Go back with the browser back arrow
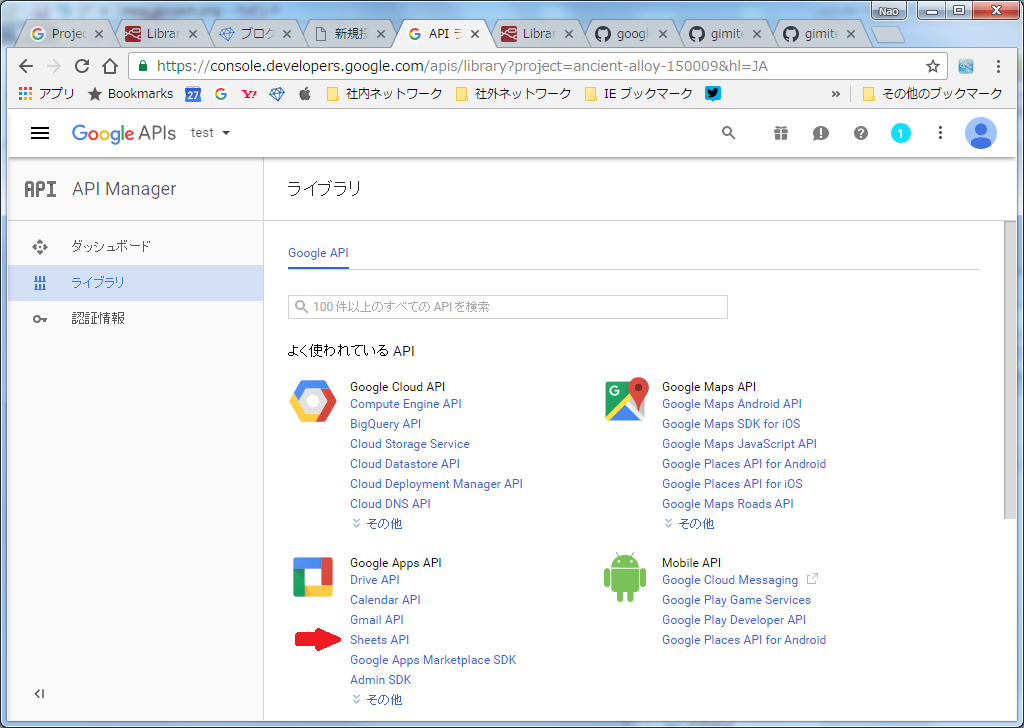Viewport: 1024px width, 728px height. coord(25,66)
